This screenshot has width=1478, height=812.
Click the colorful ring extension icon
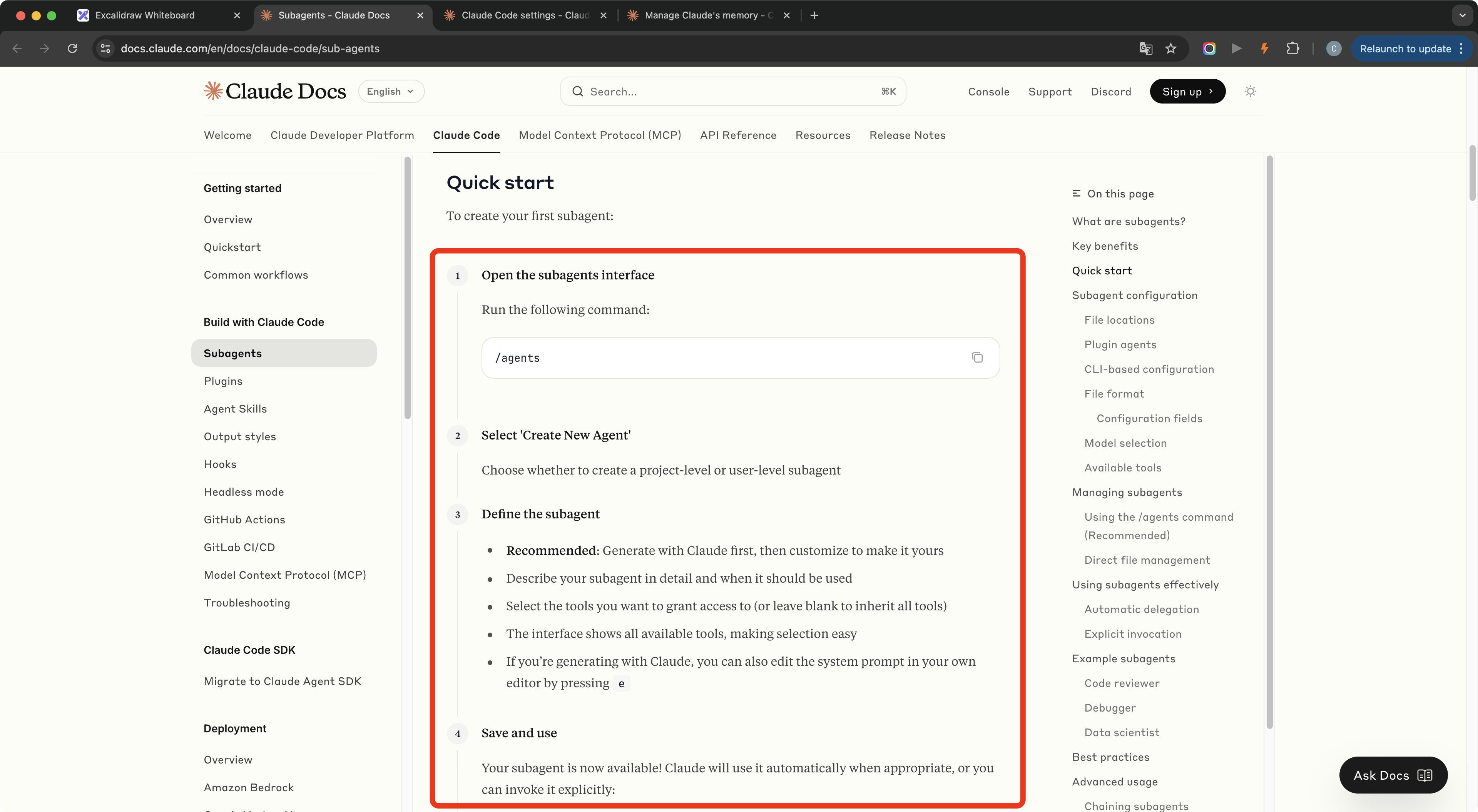1209,49
